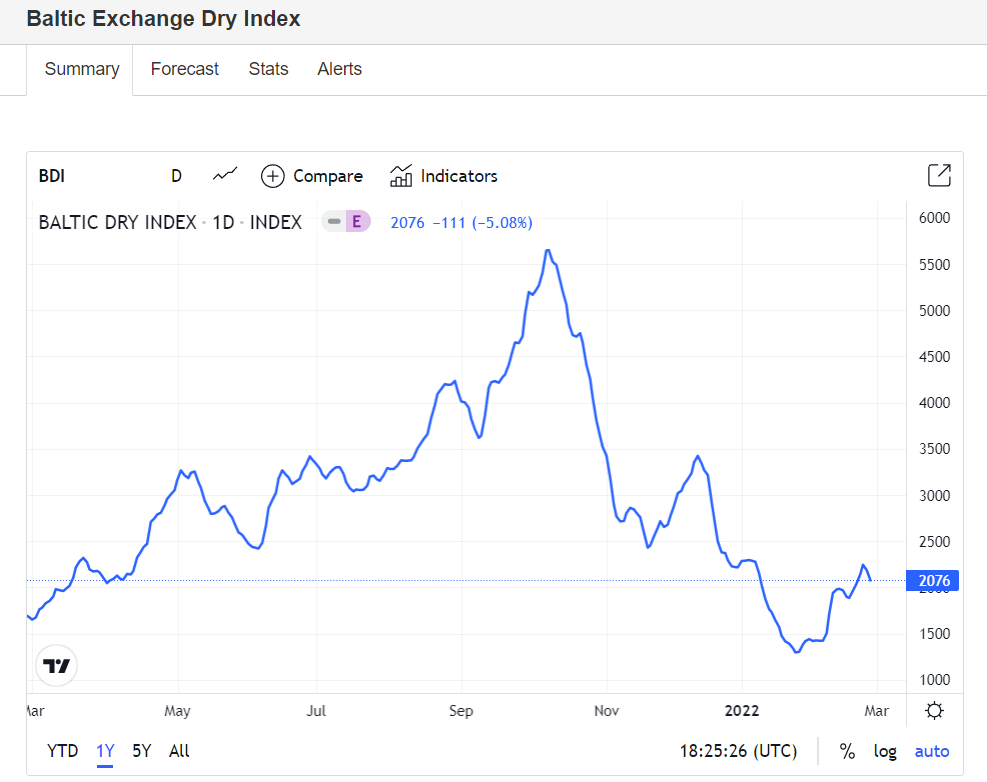Open the Alerts tab

point(339,69)
